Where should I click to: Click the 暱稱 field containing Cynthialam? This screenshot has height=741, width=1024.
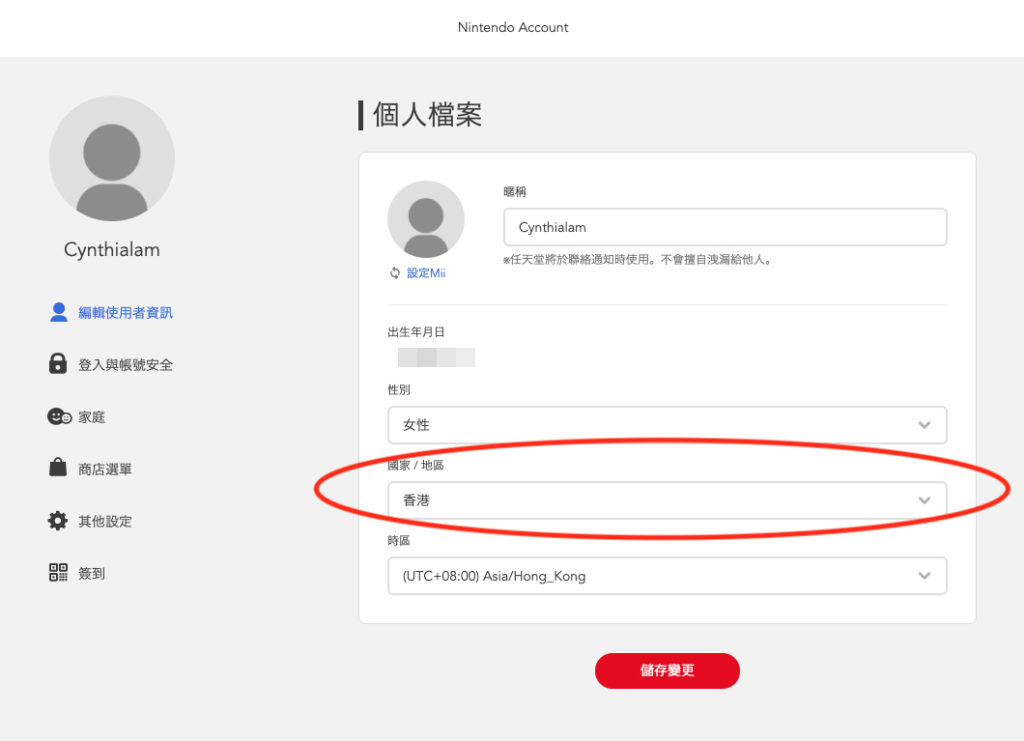pyautogui.click(x=725, y=227)
